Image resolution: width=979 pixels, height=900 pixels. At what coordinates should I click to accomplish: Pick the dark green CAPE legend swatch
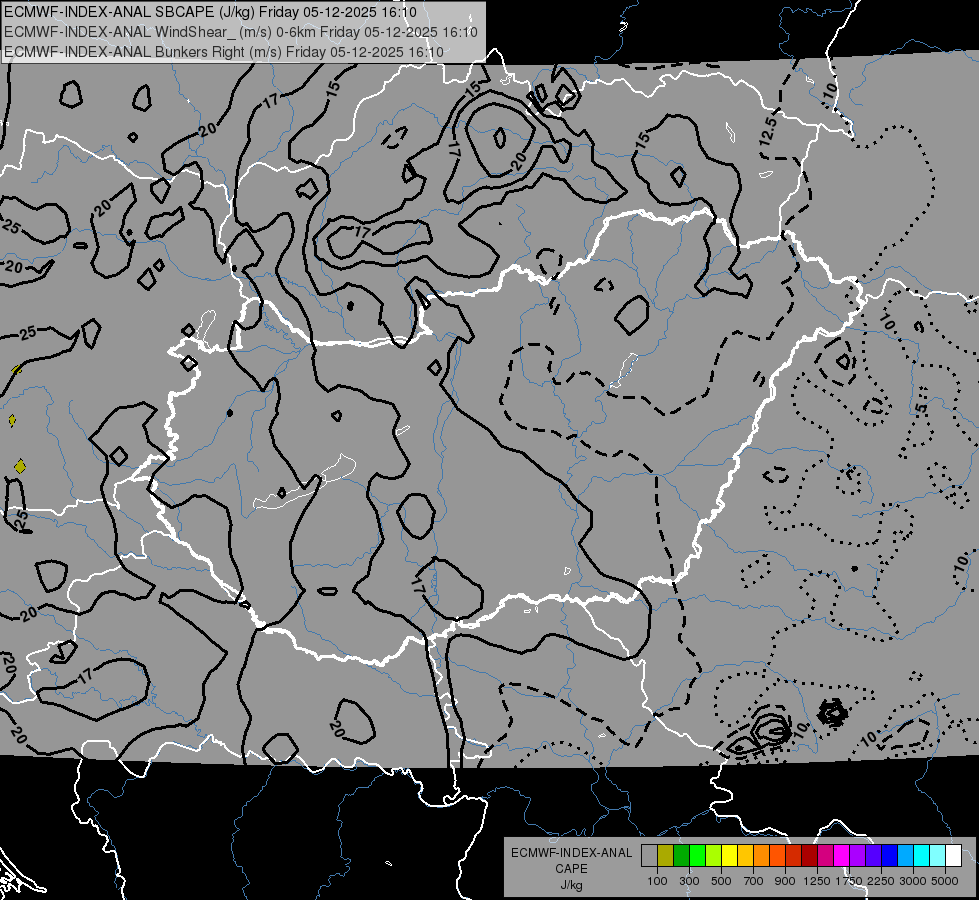click(x=681, y=856)
